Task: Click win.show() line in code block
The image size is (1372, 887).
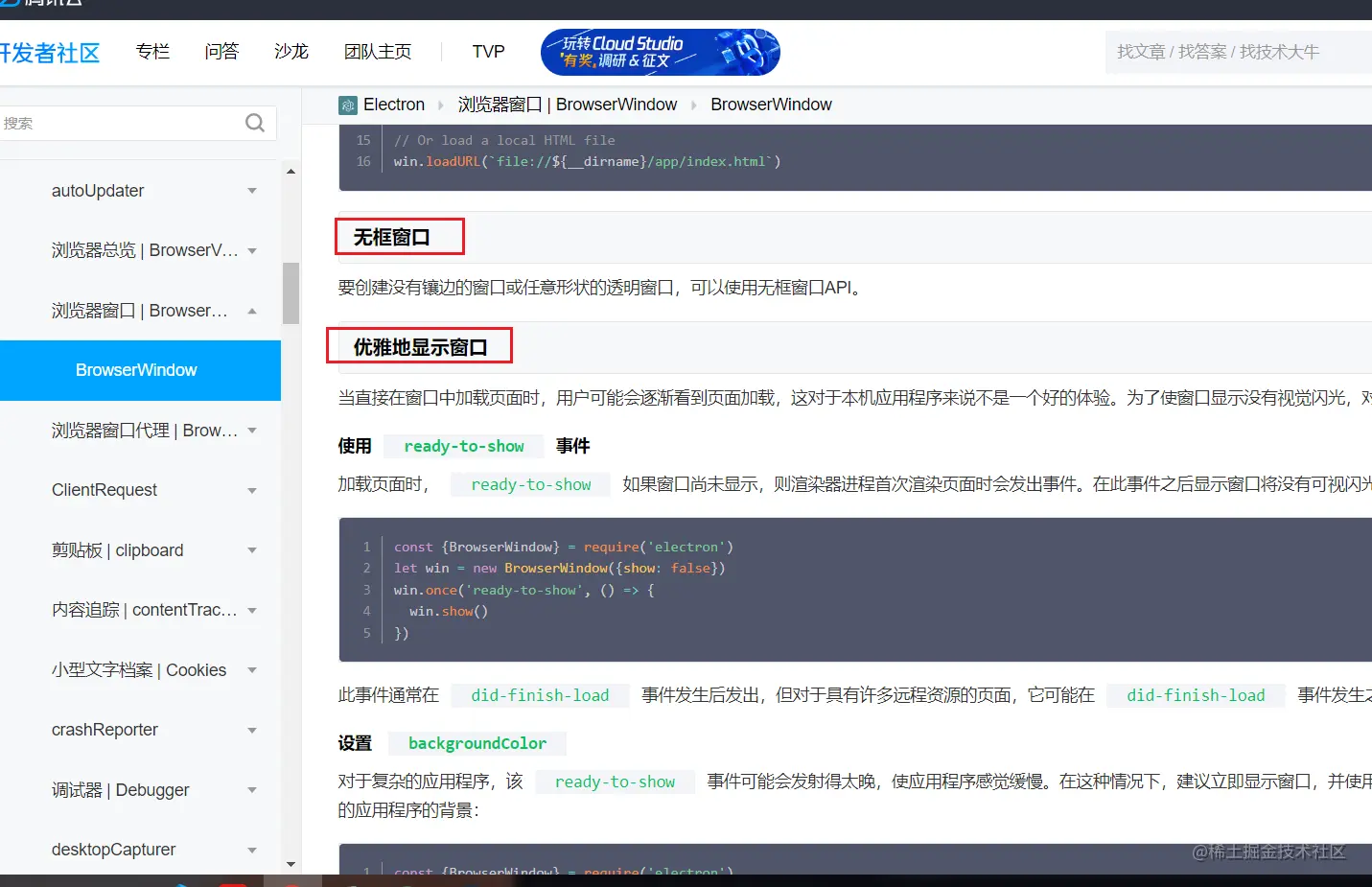Action: [x=449, y=611]
